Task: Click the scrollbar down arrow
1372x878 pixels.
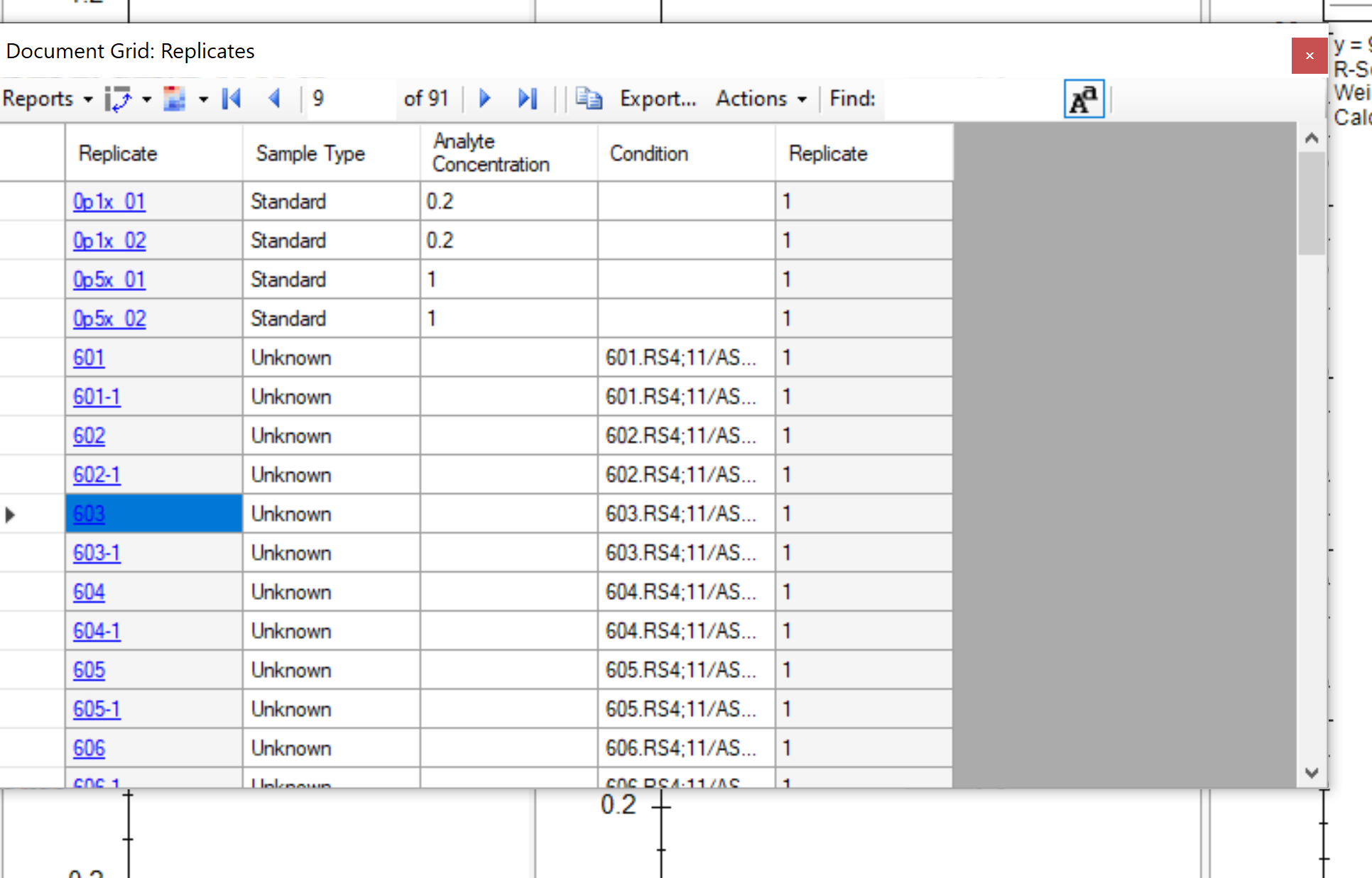Action: [x=1312, y=772]
